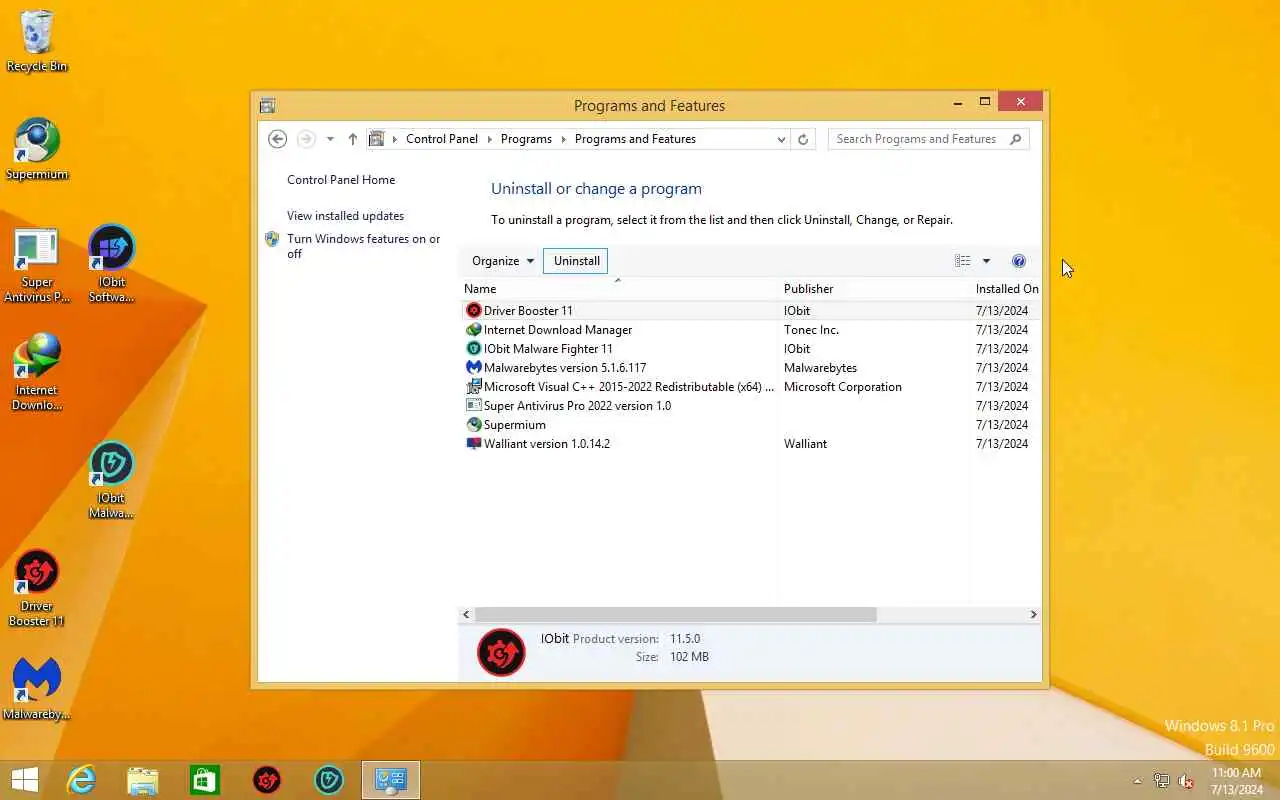1280x800 pixels.
Task: Click the Programs breadcrumb
Action: [526, 139]
